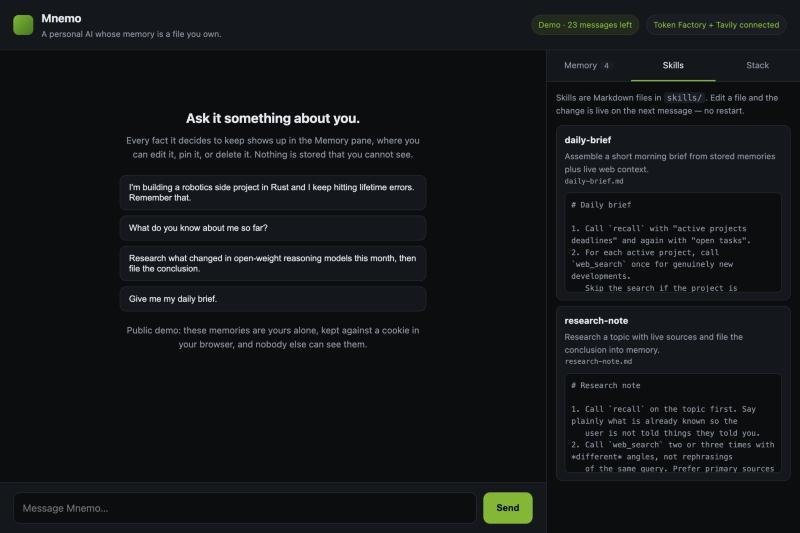Viewport: 800px width, 533px height.
Task: Open the Stack tab
Action: (x=757, y=65)
